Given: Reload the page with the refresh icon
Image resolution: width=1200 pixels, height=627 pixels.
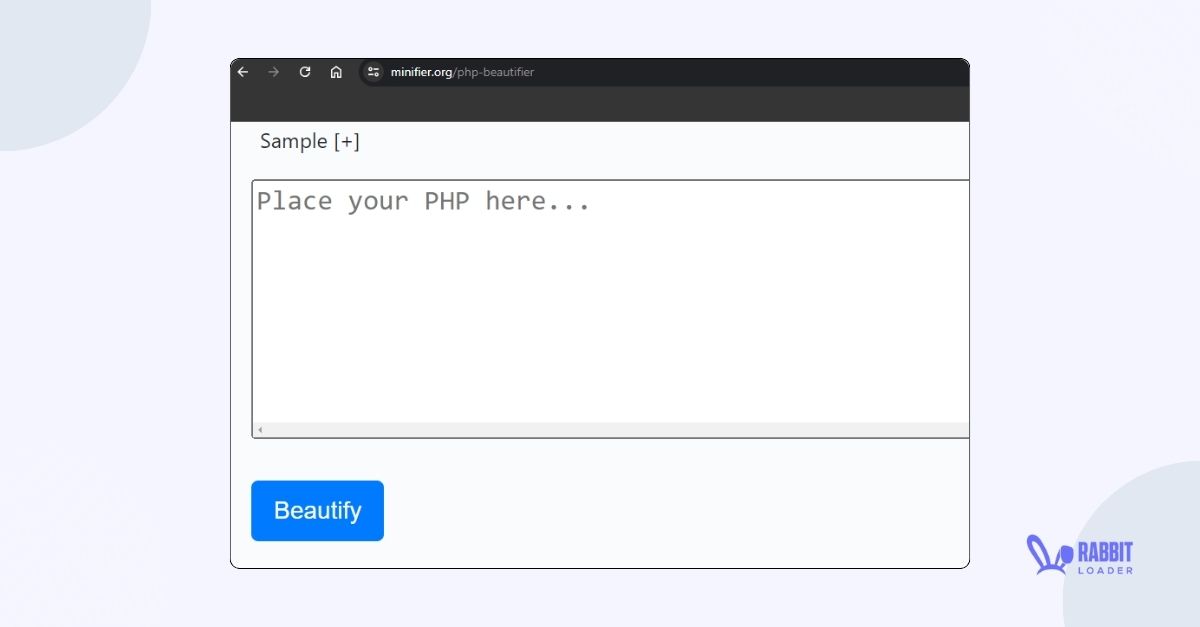Looking at the screenshot, I should tap(305, 72).
